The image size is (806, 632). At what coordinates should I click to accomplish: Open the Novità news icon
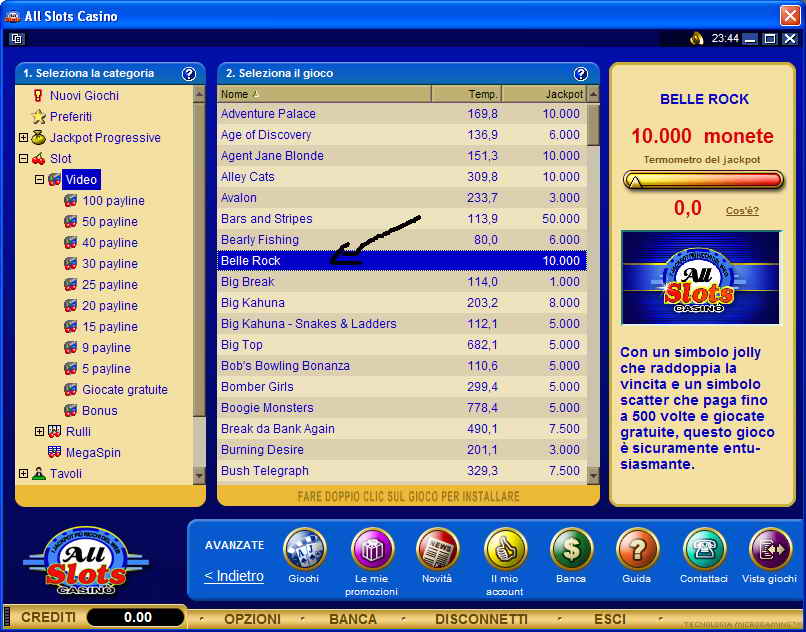(x=437, y=550)
